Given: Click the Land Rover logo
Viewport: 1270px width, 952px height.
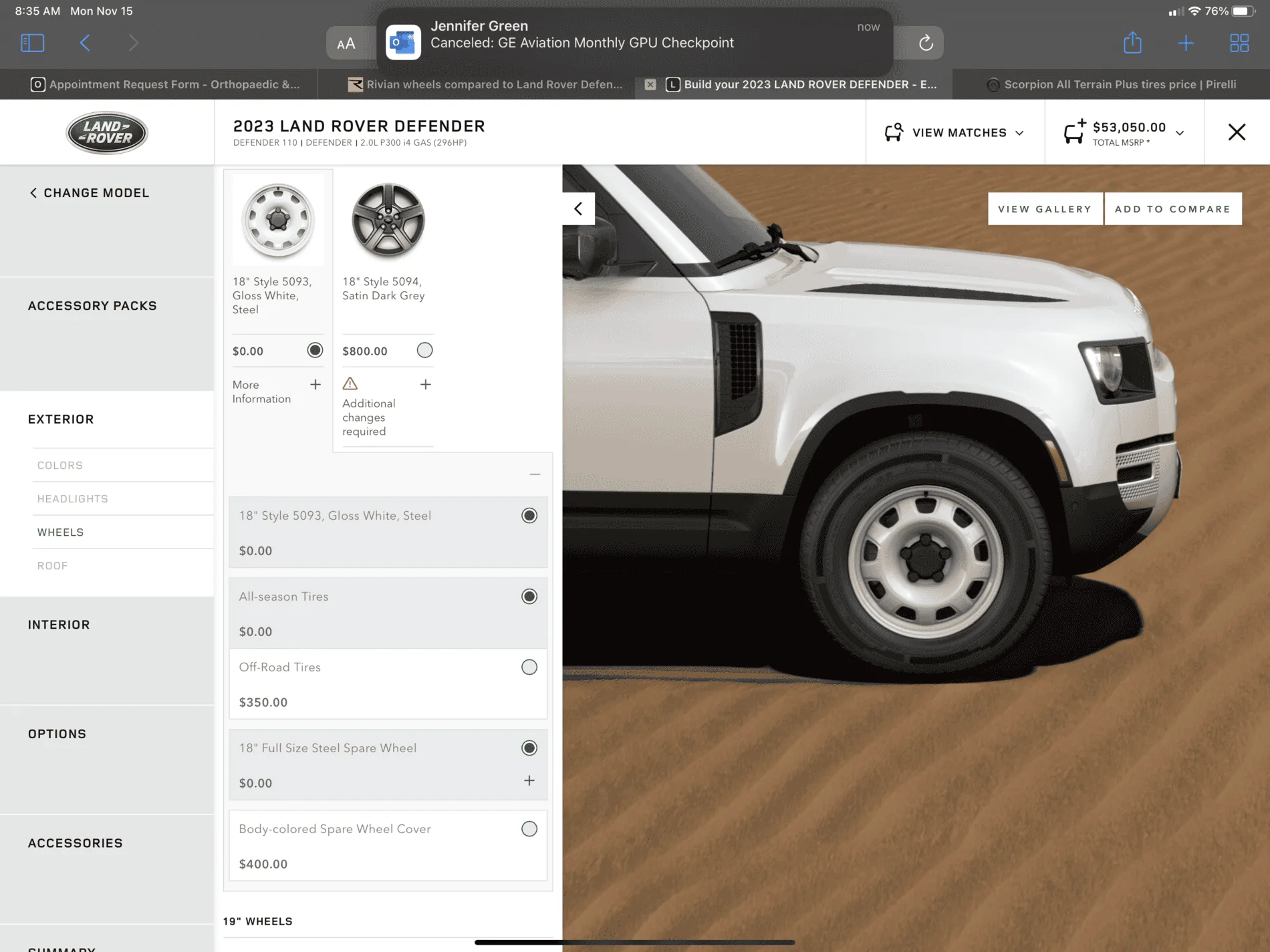Looking at the screenshot, I should pos(107,132).
